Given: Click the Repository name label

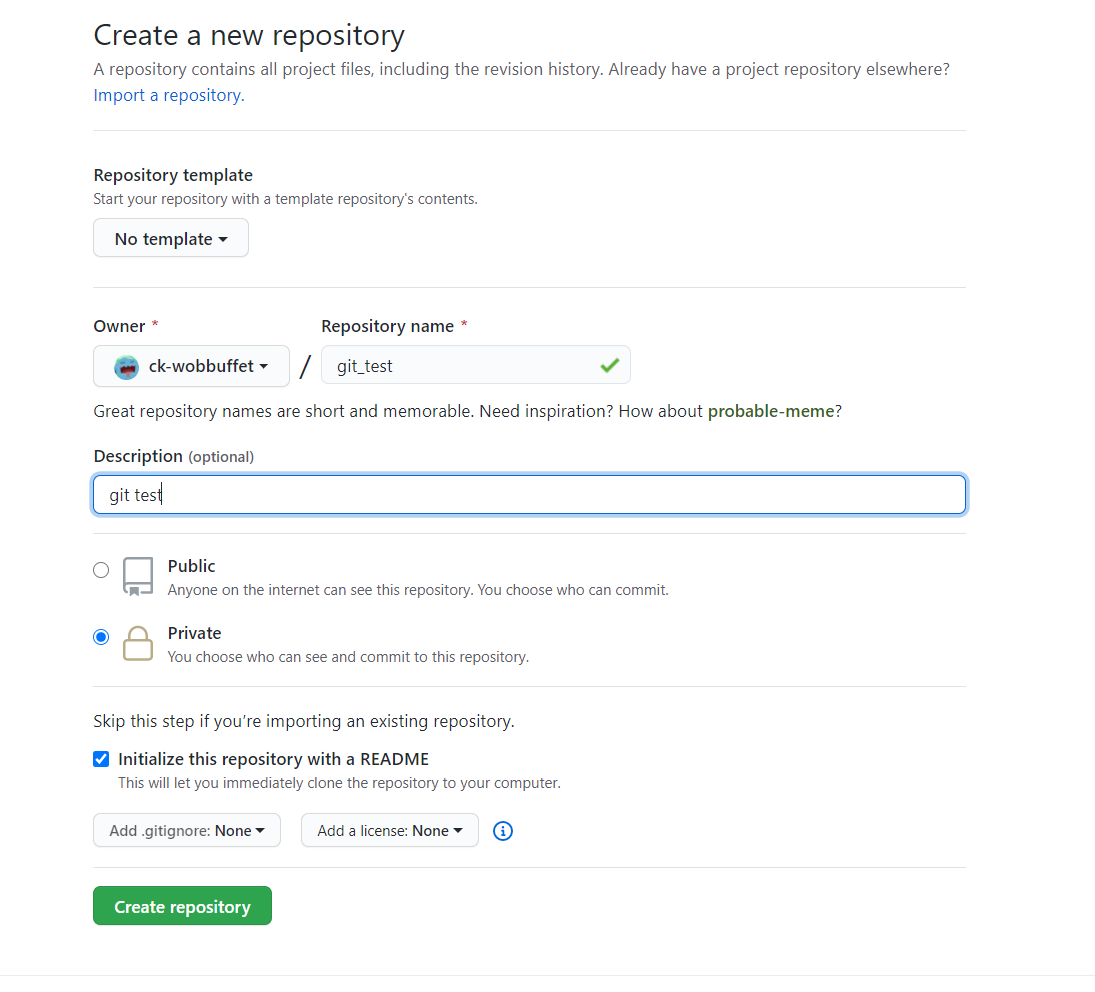Looking at the screenshot, I should 388,326.
